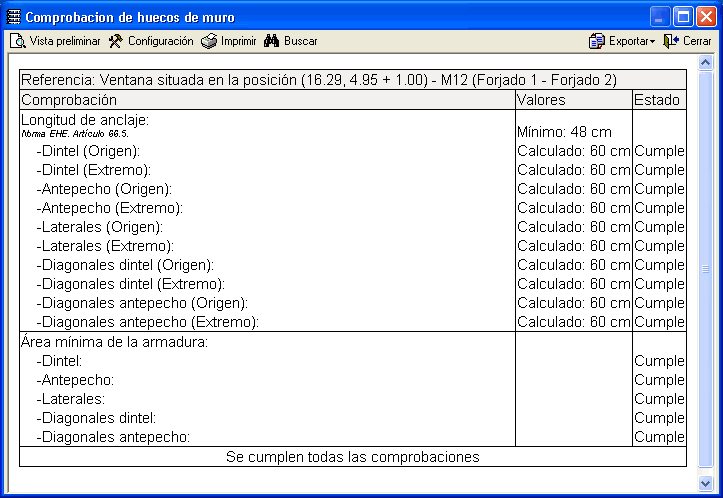The height and width of the screenshot is (498, 723).
Task: Select the '-Dintel (Extremo):' row
Action: coord(353,170)
